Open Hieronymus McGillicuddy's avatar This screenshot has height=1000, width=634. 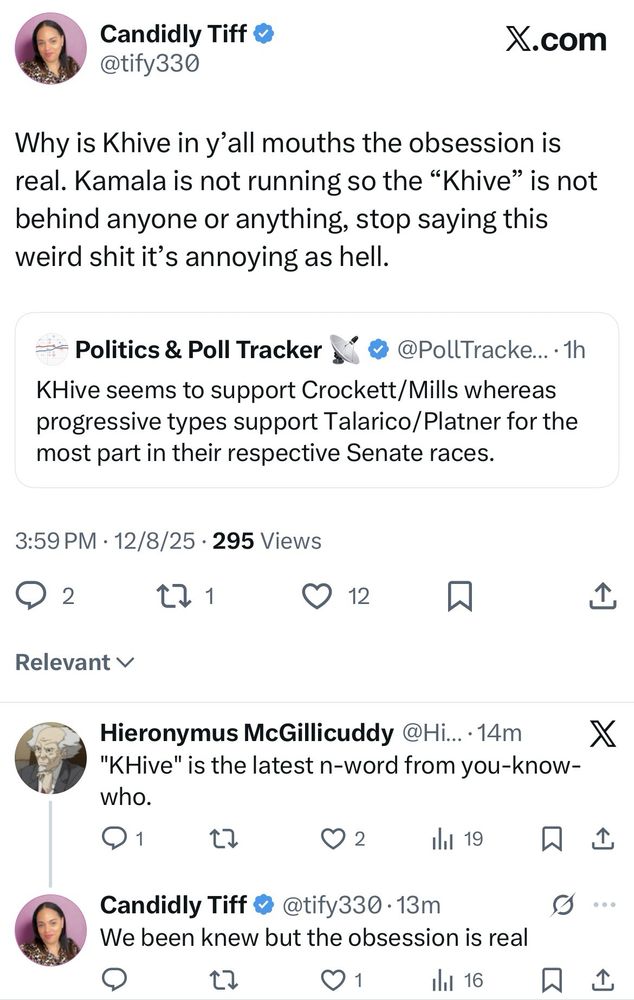click(51, 758)
